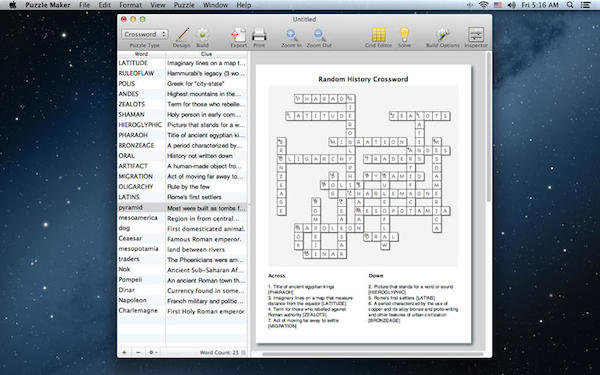
Task: Select the highlighted pyramid word row
Action: tap(182, 208)
